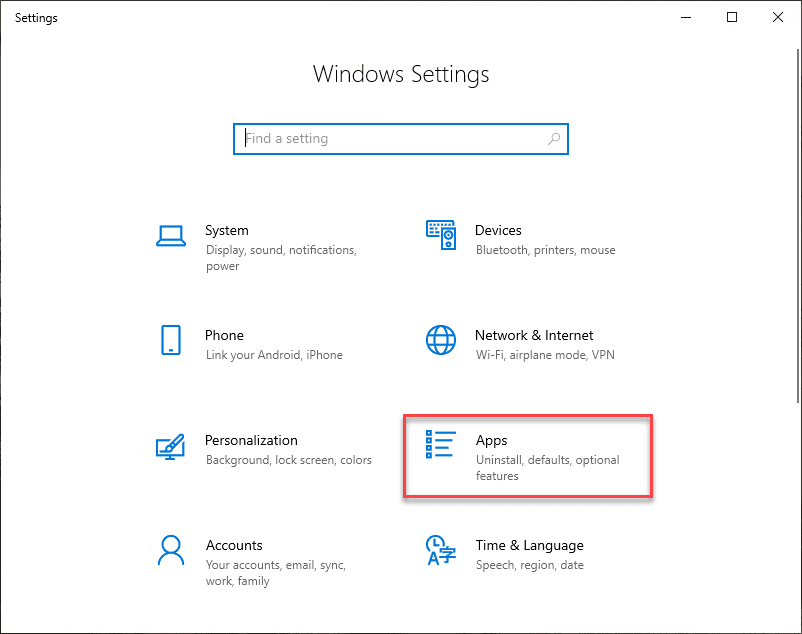Click the Time & Language icon

(x=440, y=550)
